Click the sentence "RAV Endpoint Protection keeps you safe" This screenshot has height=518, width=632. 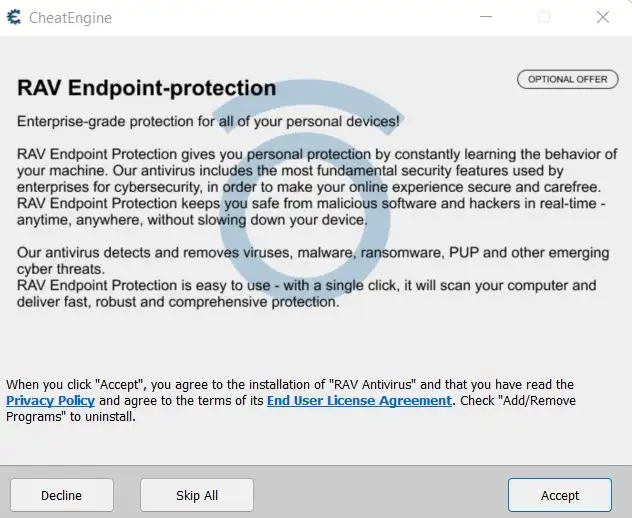point(311,212)
